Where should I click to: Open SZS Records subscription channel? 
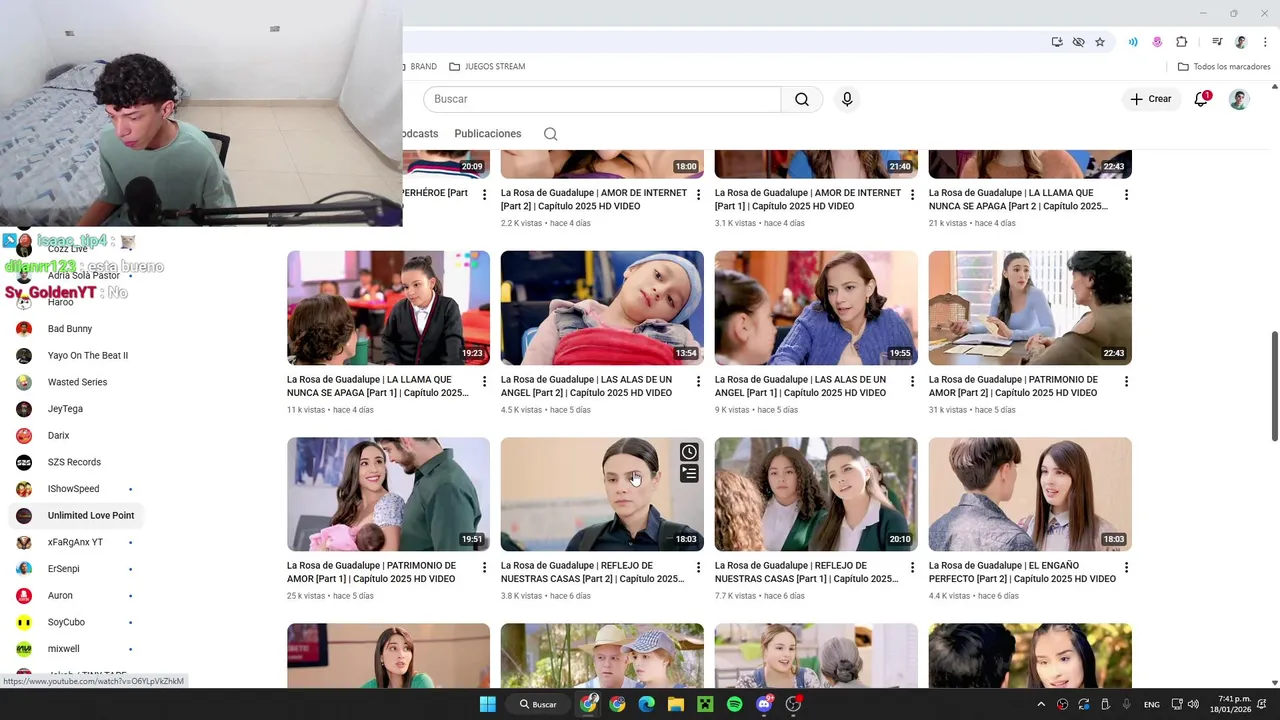(x=75, y=462)
